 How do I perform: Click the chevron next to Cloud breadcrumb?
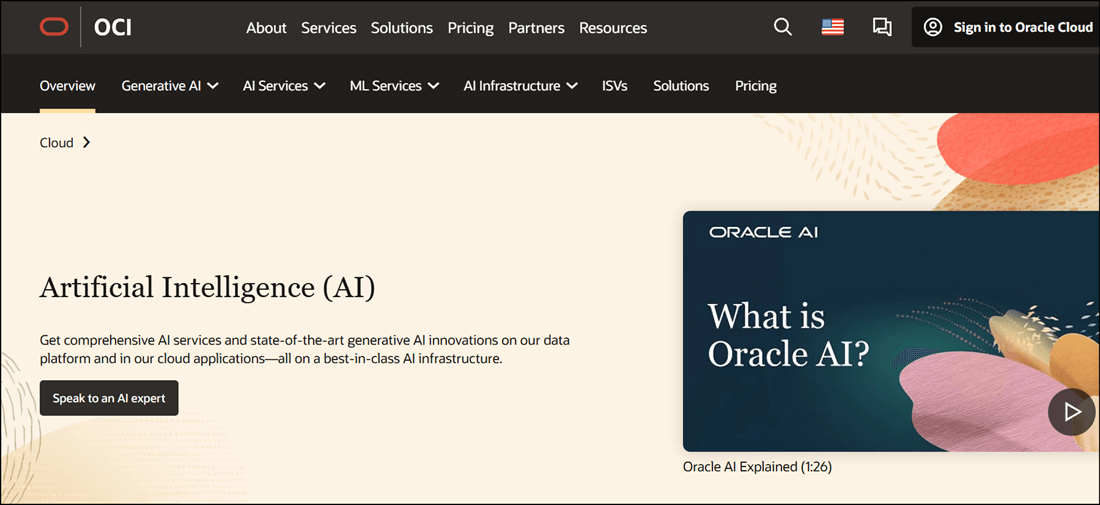click(x=86, y=142)
